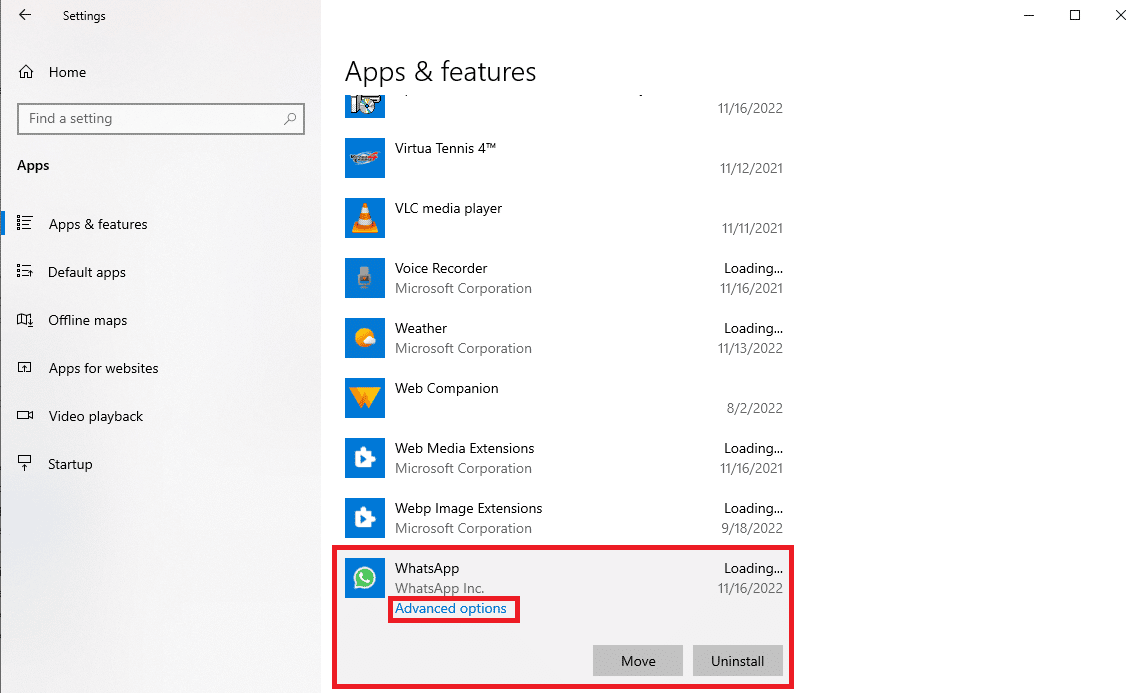This screenshot has height=693, width=1143.
Task: Select the Voice Recorder entry name
Action: [x=441, y=268]
